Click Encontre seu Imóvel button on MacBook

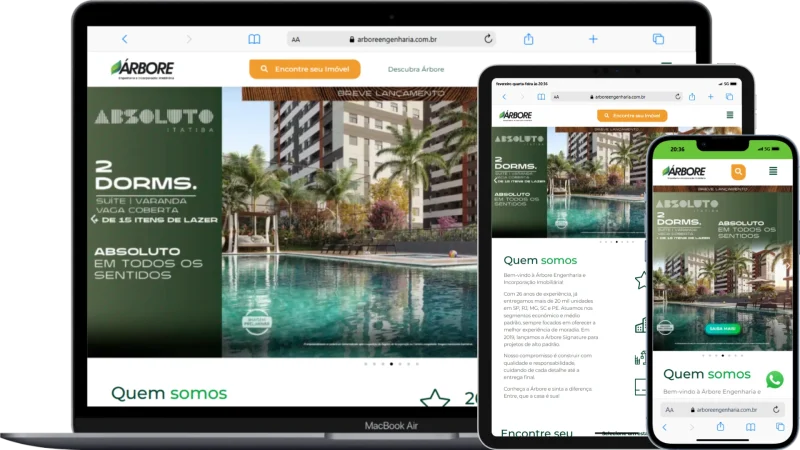click(306, 69)
